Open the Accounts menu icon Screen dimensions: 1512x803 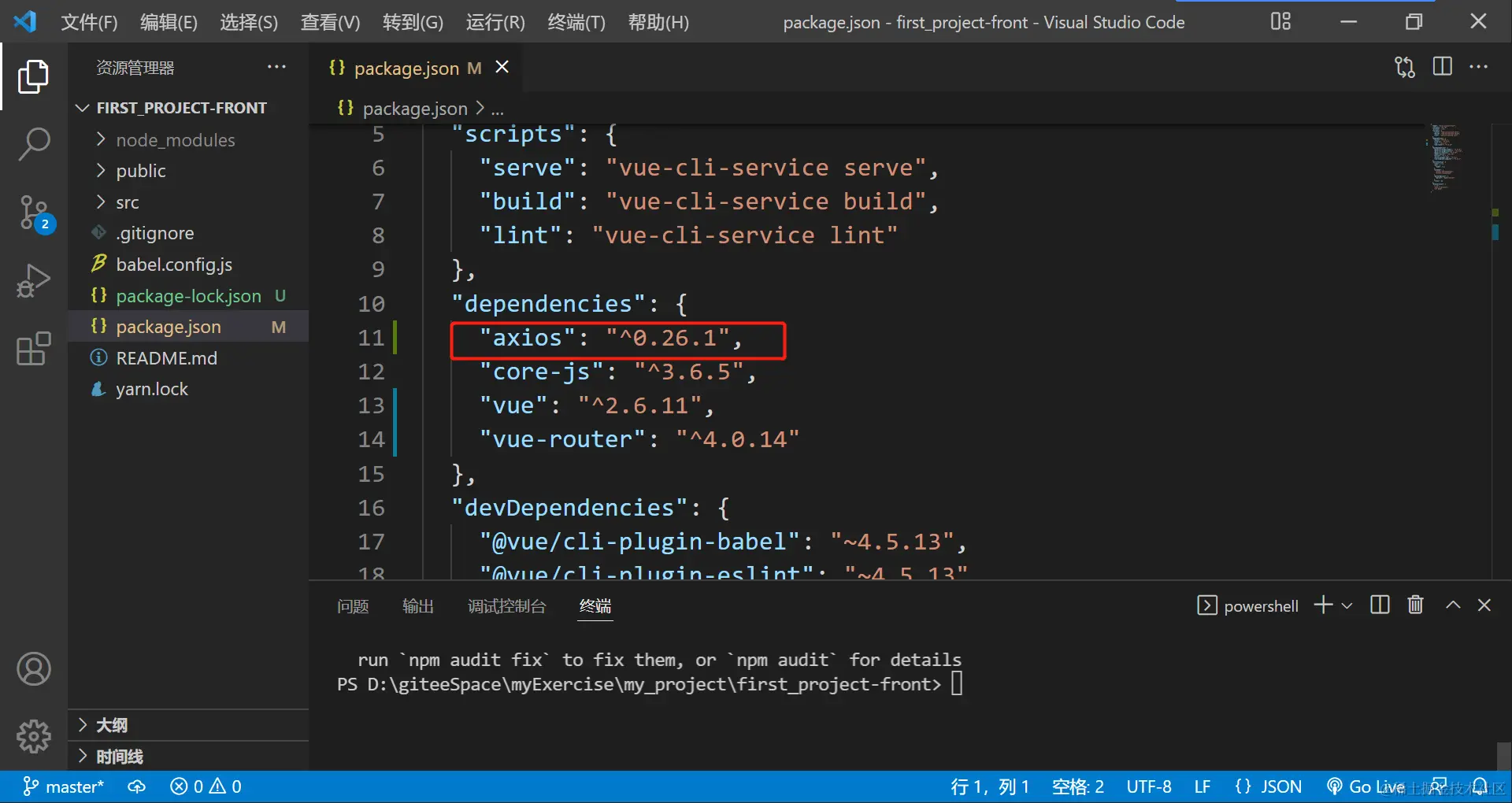click(33, 669)
